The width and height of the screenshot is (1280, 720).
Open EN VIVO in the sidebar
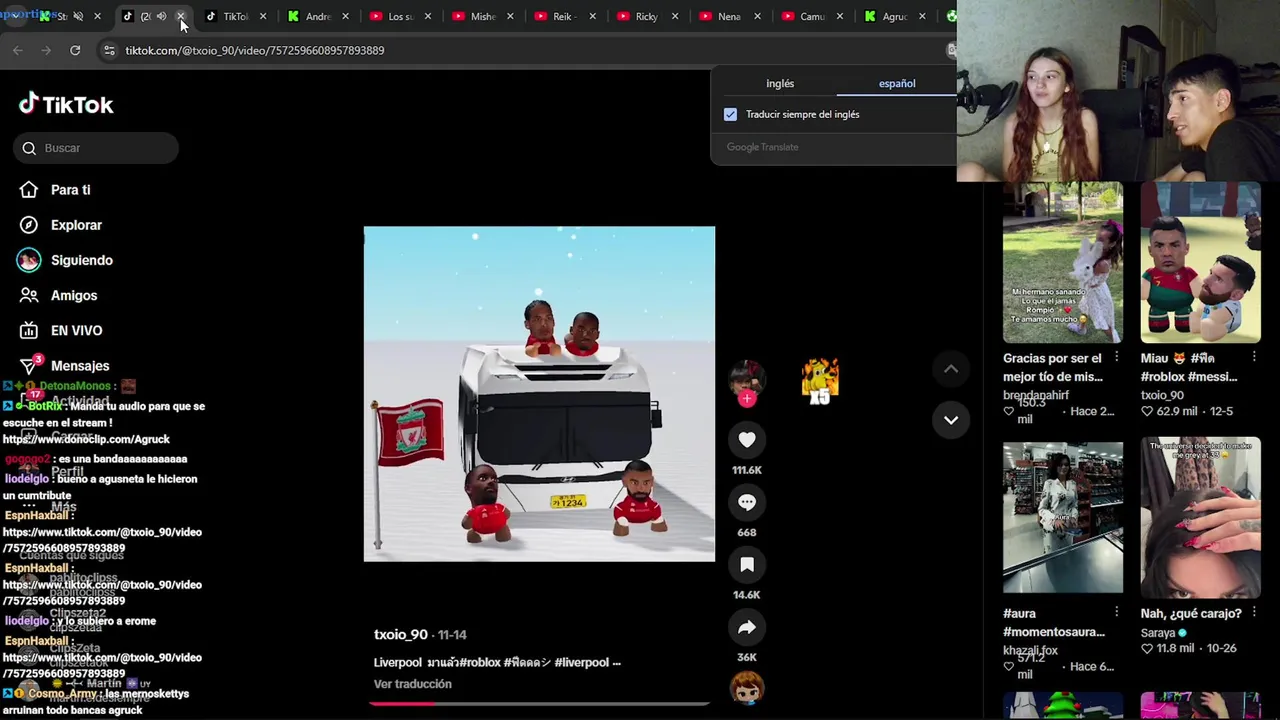pos(76,331)
